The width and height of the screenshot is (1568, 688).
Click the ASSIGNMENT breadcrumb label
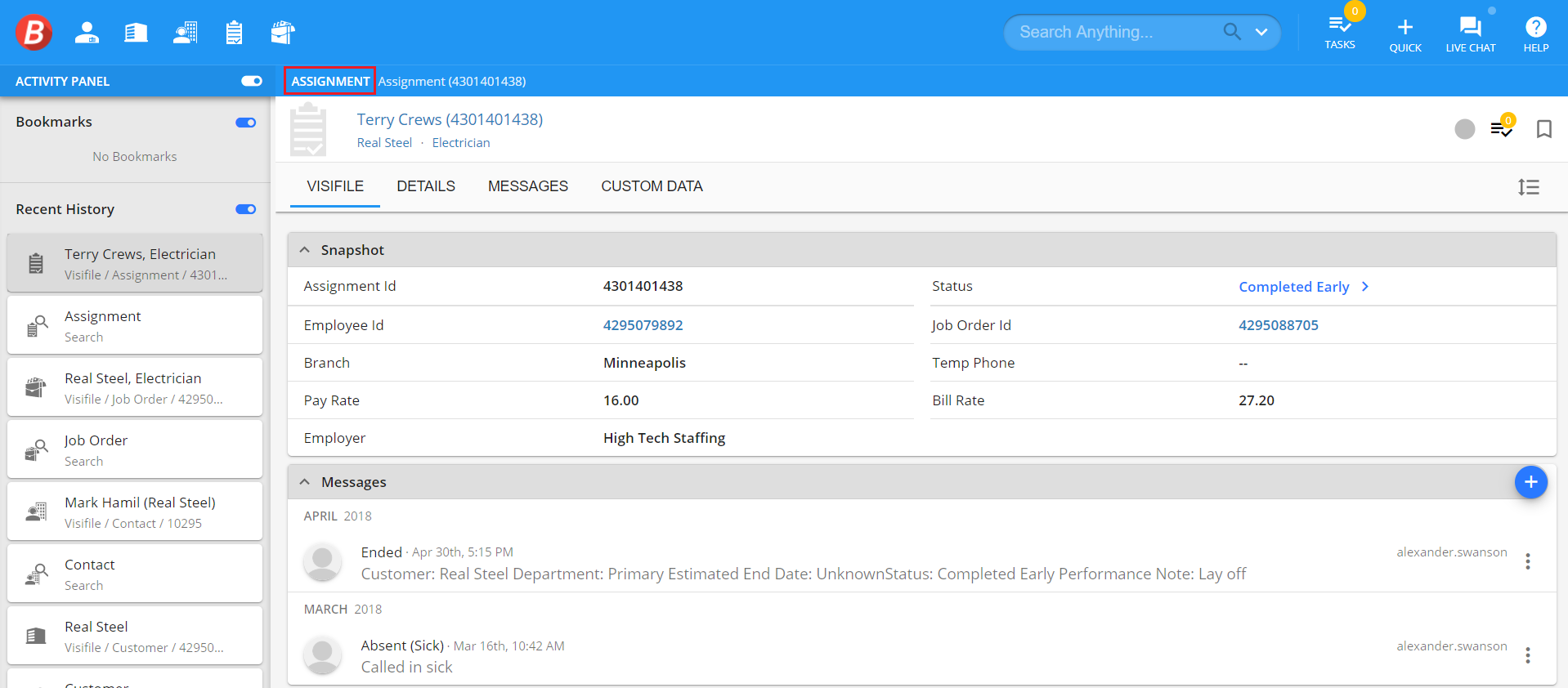330,81
